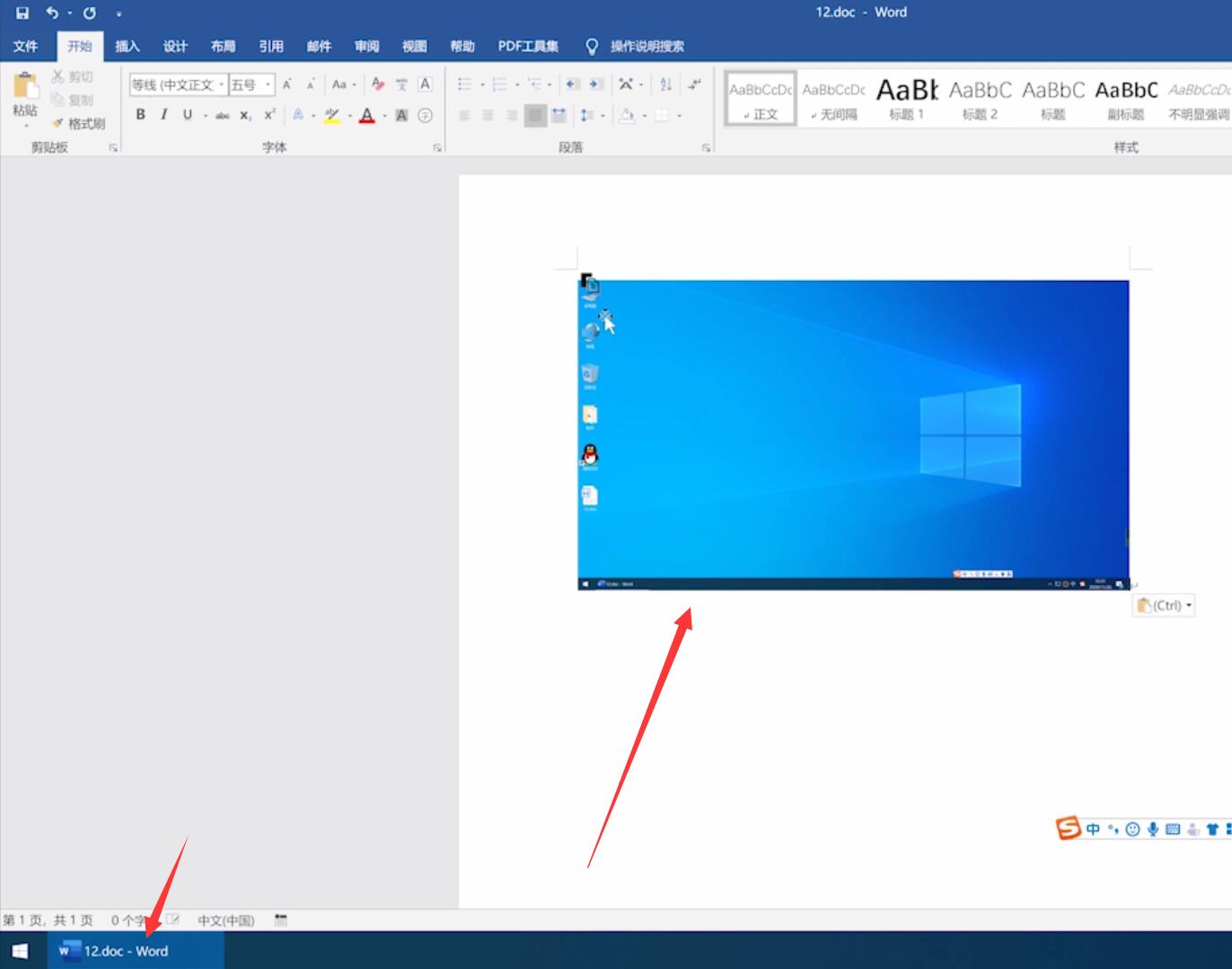Click the center alignment icon

488,115
